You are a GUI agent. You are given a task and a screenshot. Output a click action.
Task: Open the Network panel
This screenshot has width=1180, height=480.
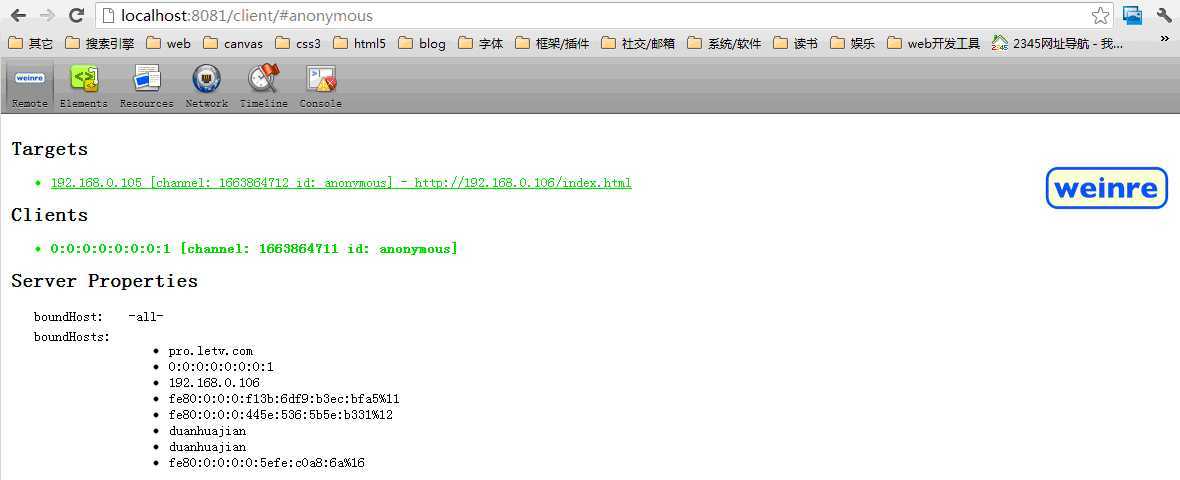click(206, 85)
